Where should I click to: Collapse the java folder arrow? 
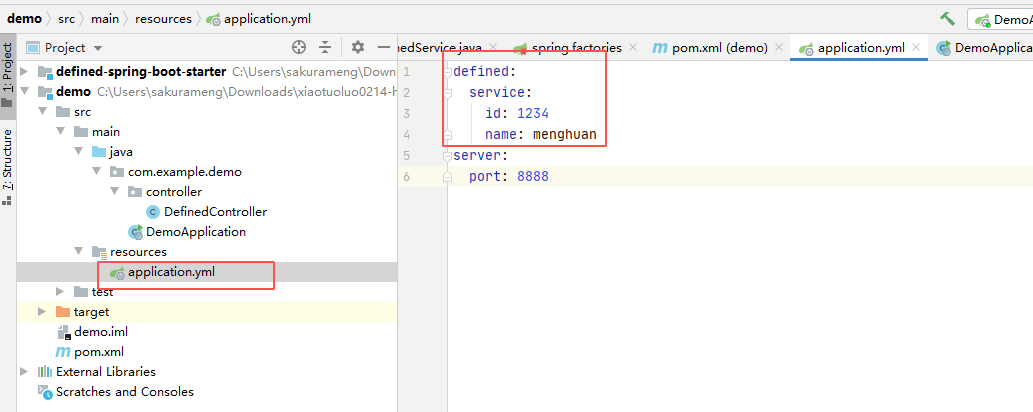(78, 152)
